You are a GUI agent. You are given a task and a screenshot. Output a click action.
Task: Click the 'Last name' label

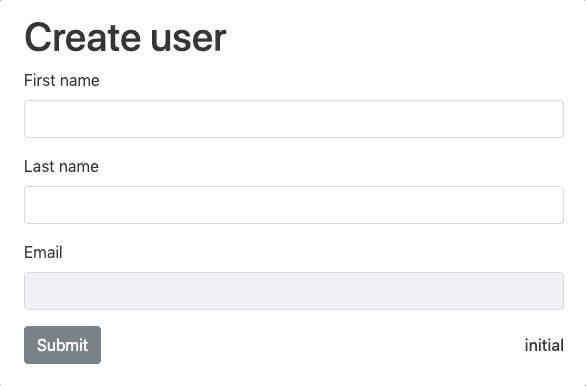61,166
